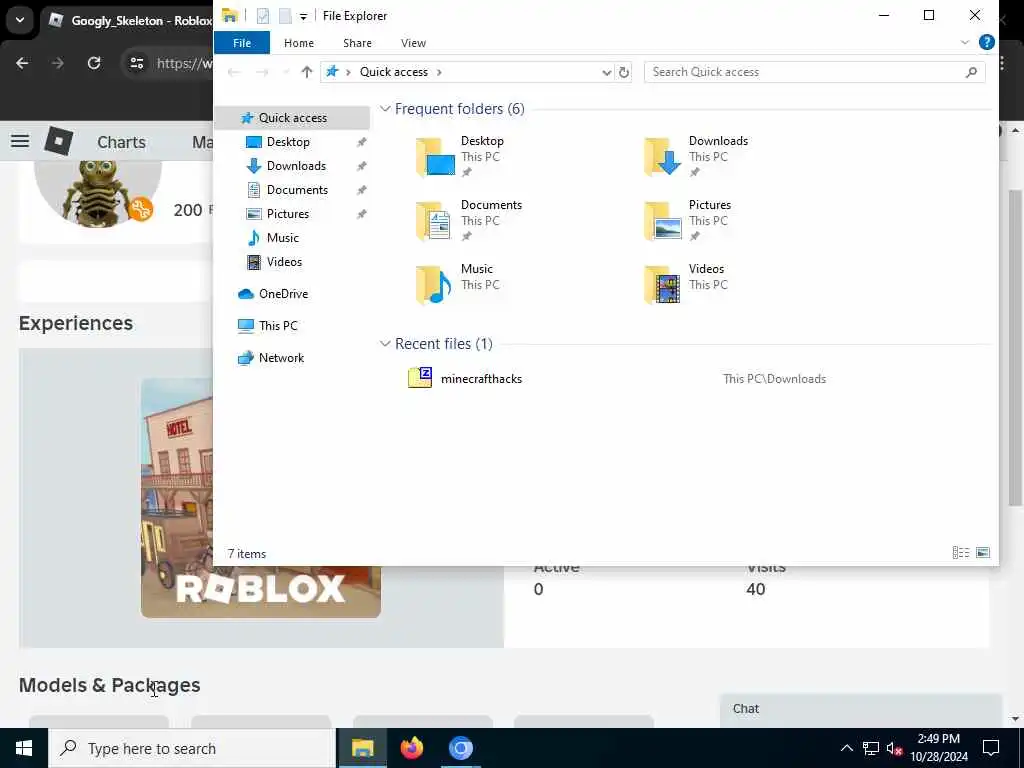This screenshot has height=768, width=1024.
Task: Open the Chrome tab search dropdown
Action: coord(20,20)
